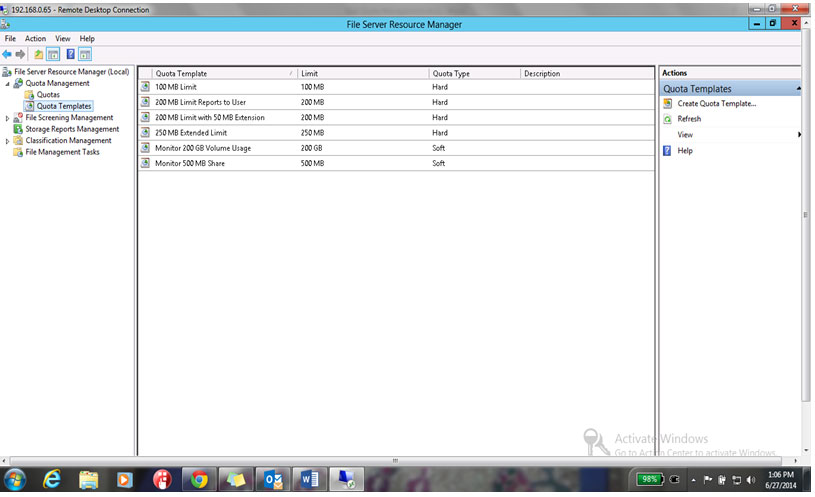
Task: Select the 100 MB Limit template row
Action: [396, 87]
